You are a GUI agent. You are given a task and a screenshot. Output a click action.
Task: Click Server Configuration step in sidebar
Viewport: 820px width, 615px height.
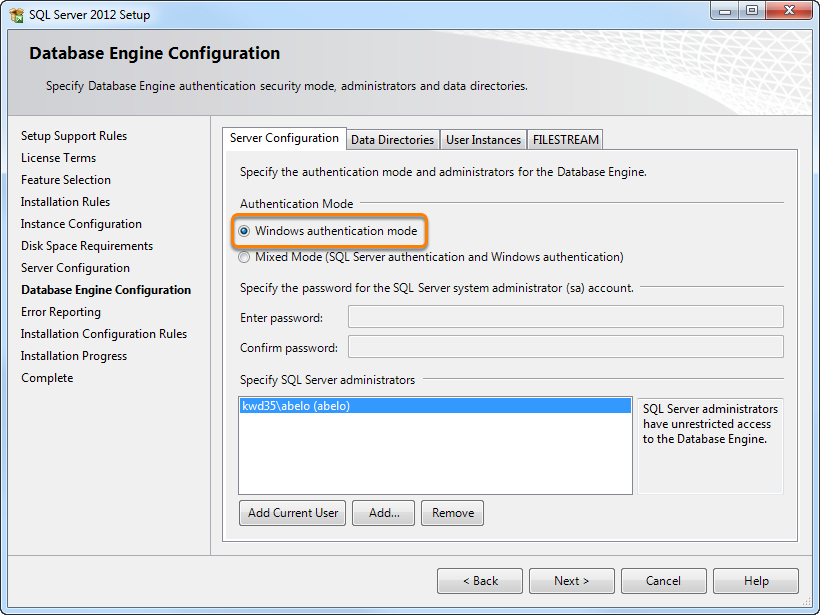click(x=75, y=268)
